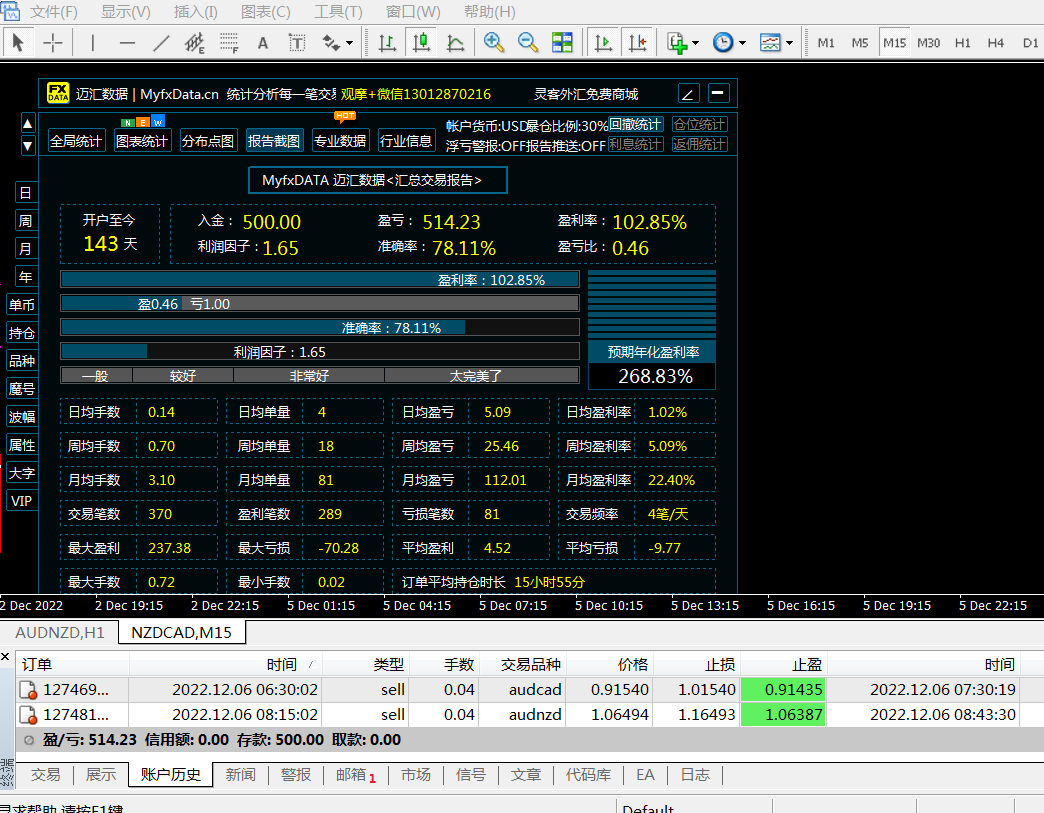Screen dimensions: 1044x813
Task: Open the 图表(C) menu
Action: click(265, 12)
